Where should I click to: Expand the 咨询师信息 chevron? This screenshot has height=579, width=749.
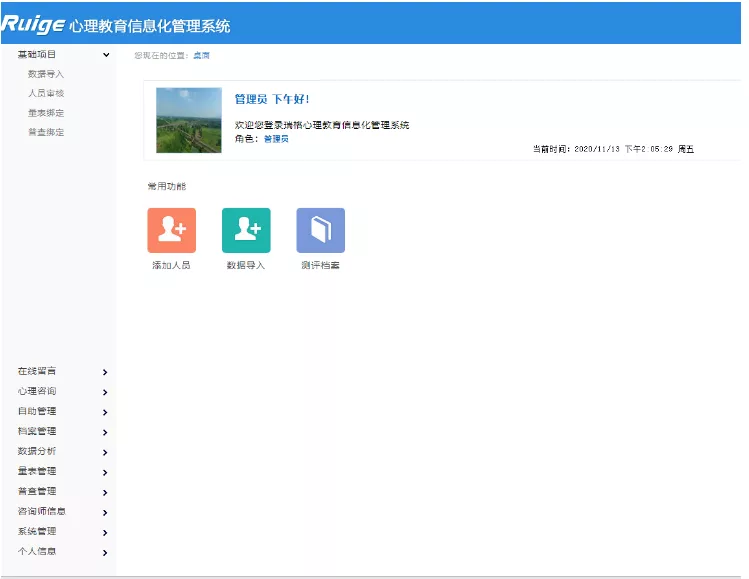pos(105,513)
